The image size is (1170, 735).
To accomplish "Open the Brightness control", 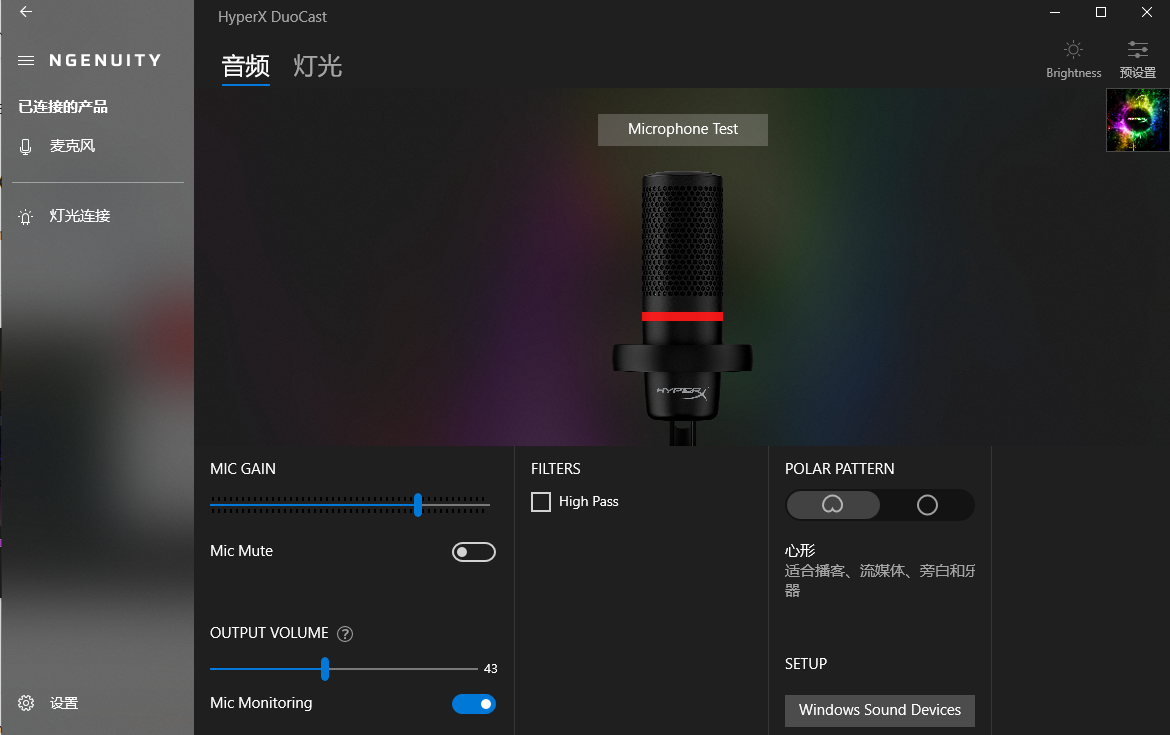I will (1073, 60).
